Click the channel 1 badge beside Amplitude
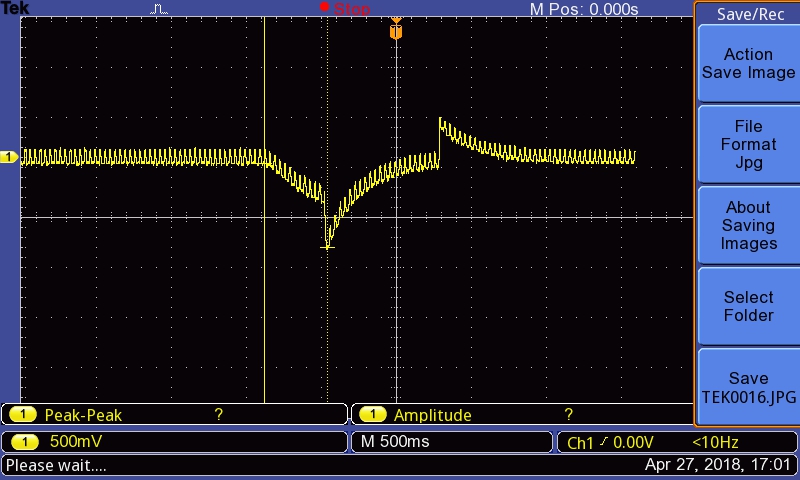Screen dimensions: 800x480 coord(372,414)
